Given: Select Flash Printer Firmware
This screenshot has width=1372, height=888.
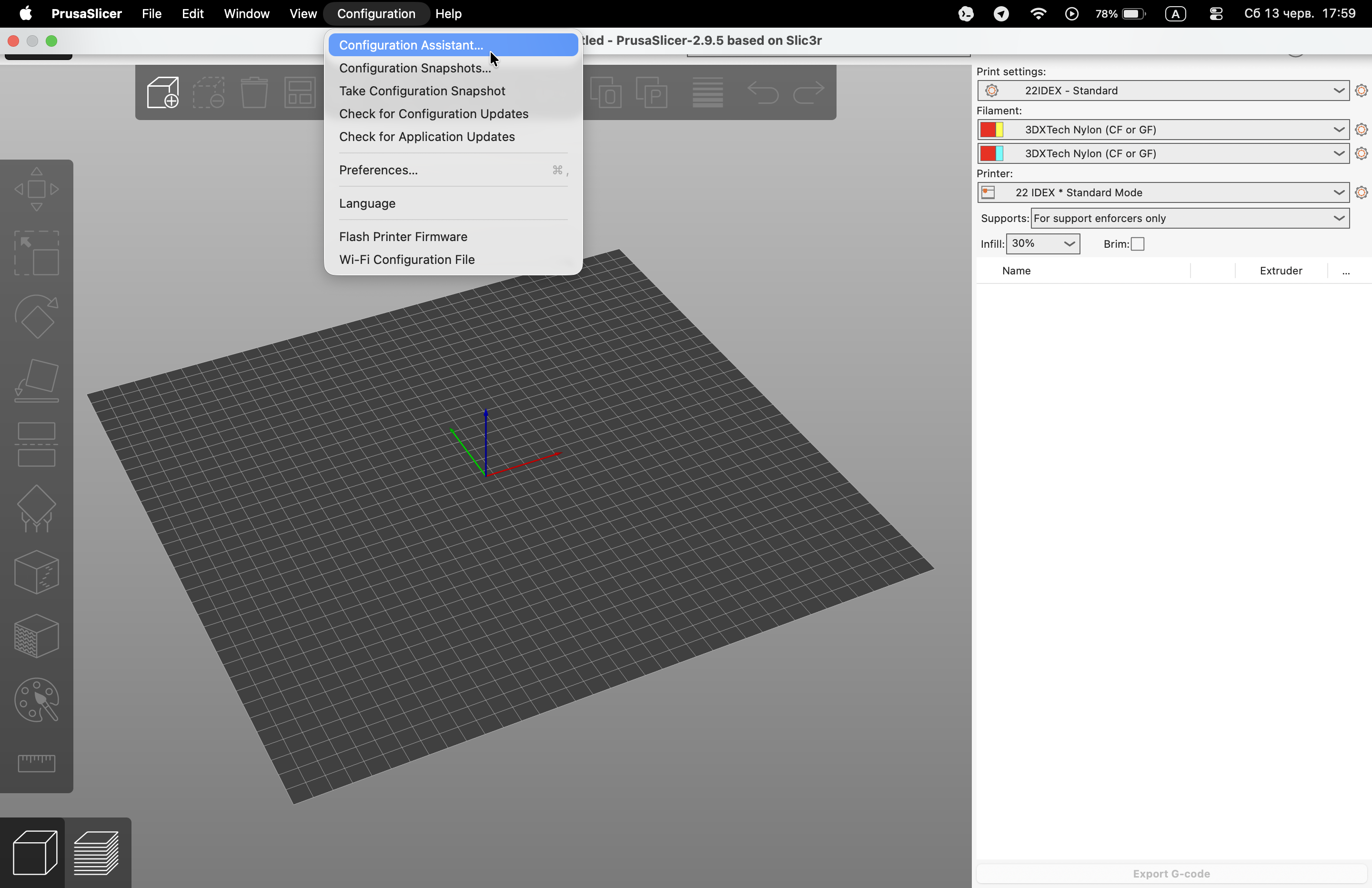Looking at the screenshot, I should click(453, 237).
